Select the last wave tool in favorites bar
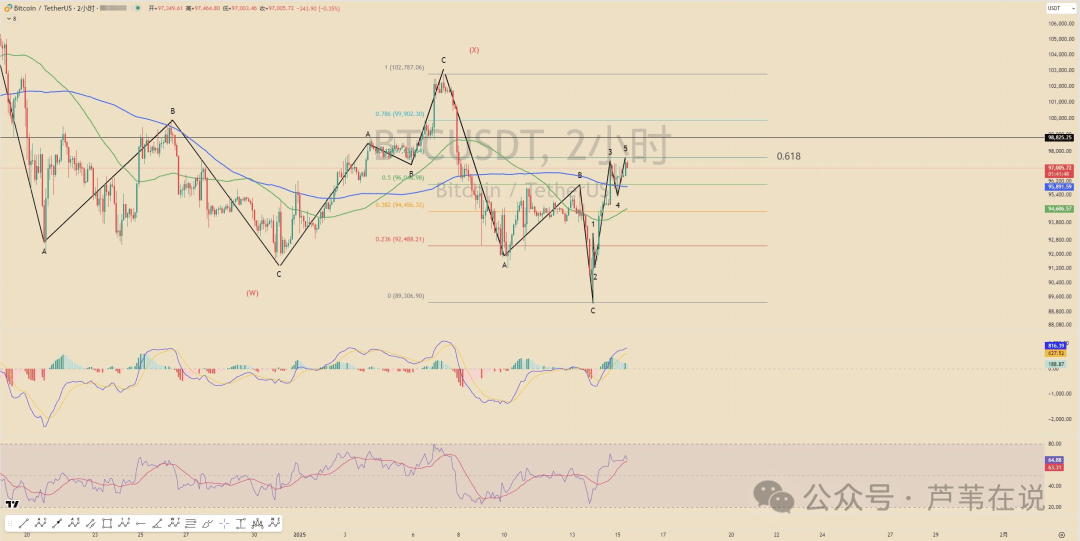 click(274, 523)
